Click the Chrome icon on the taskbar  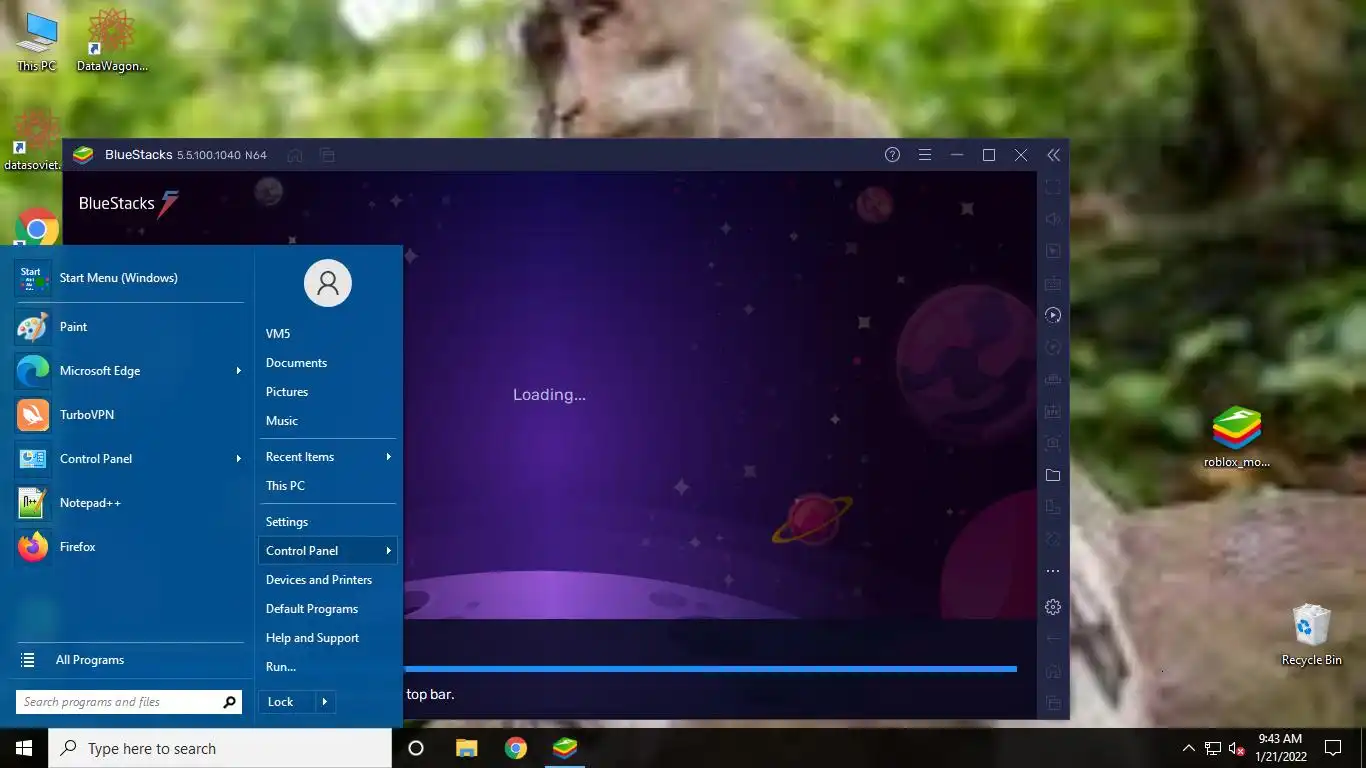tap(516, 748)
